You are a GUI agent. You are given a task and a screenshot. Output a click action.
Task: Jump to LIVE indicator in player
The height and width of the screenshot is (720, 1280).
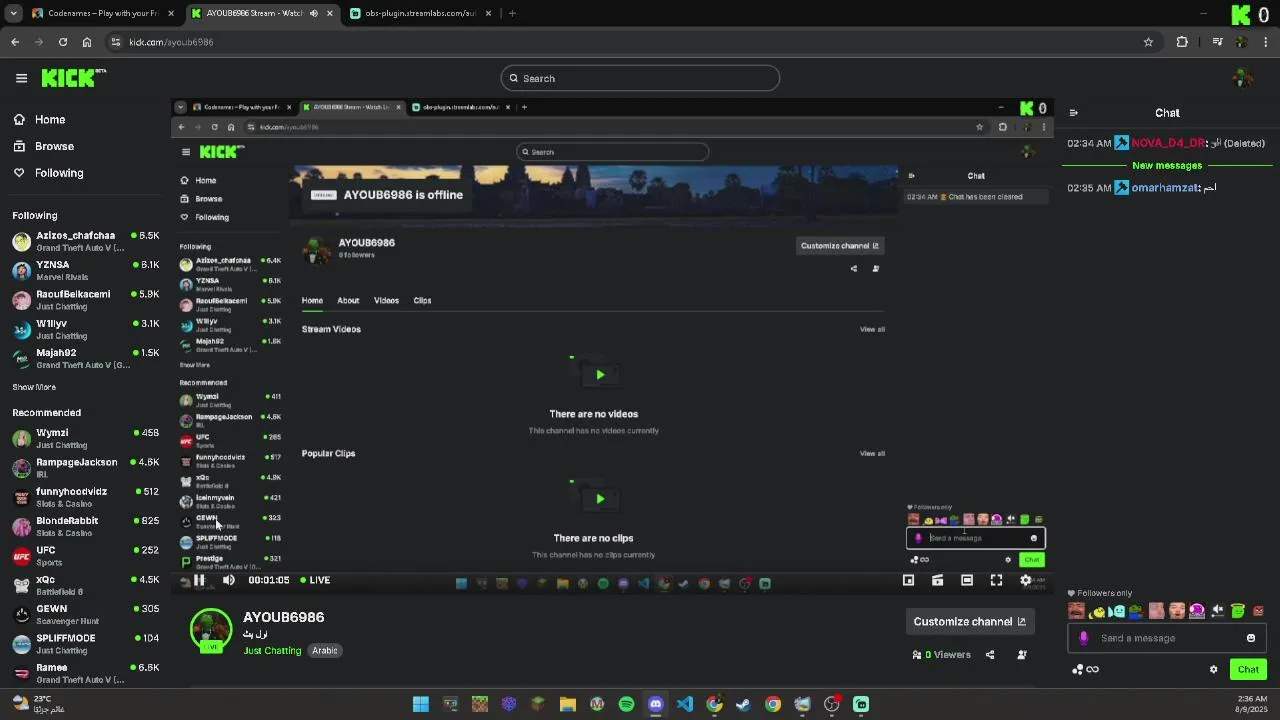pyautogui.click(x=314, y=580)
